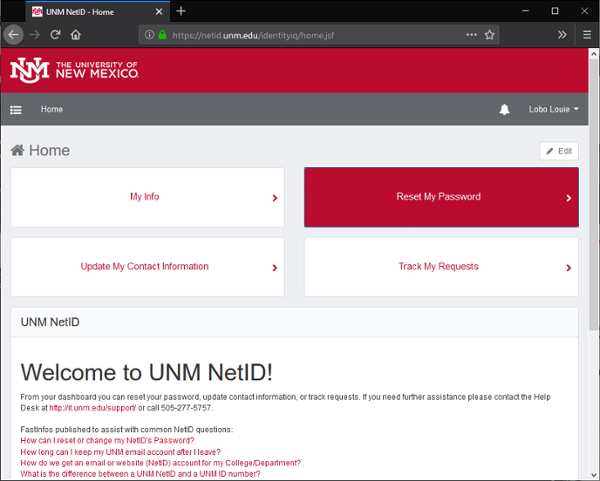
Task: Close the UNM NetID - Home tab
Action: (x=159, y=12)
